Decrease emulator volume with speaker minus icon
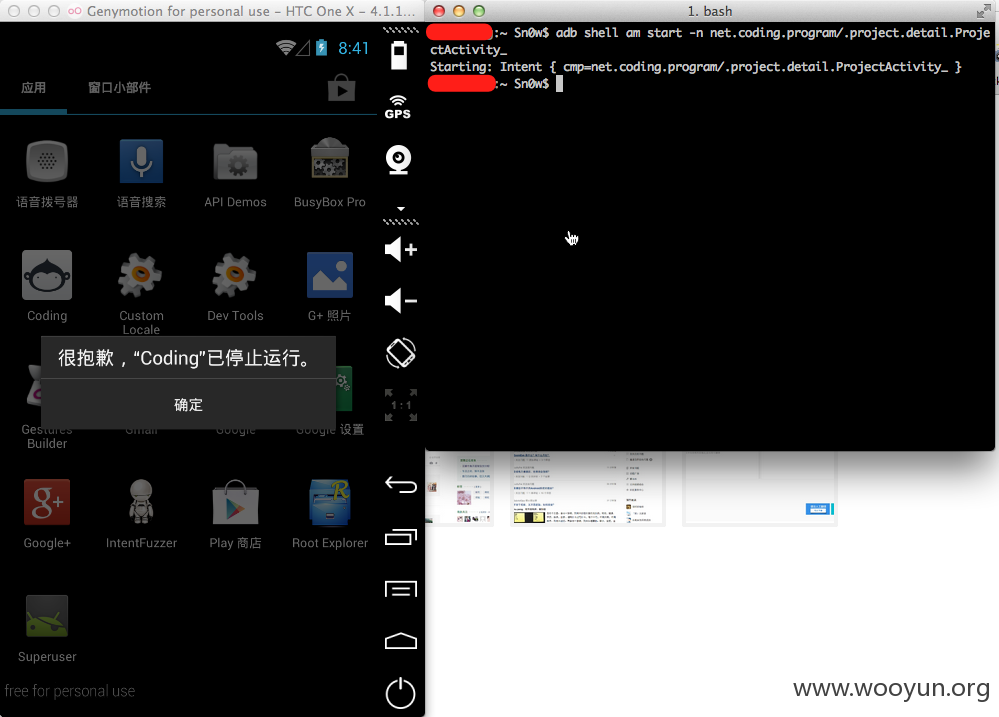Image resolution: width=999 pixels, height=717 pixels. [x=401, y=301]
